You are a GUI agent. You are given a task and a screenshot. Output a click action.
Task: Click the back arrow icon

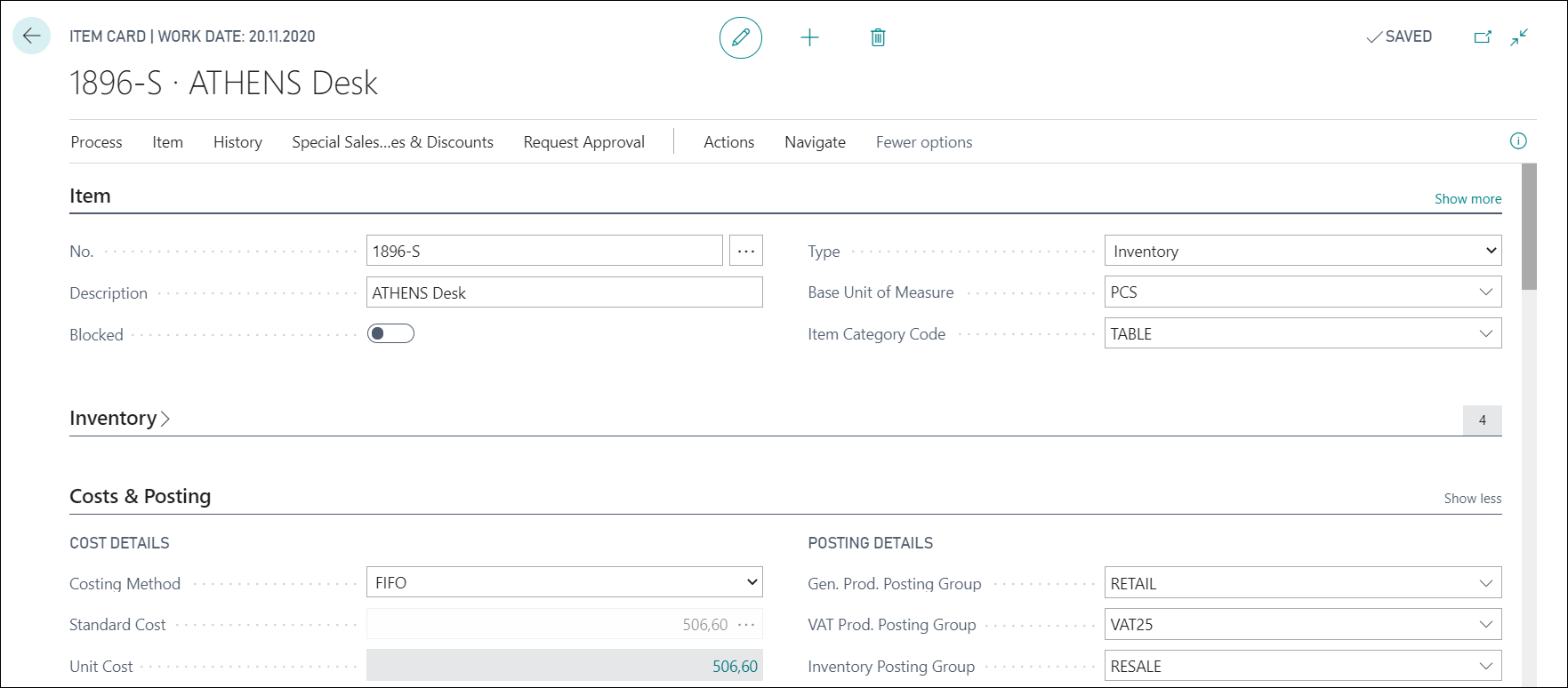click(31, 36)
